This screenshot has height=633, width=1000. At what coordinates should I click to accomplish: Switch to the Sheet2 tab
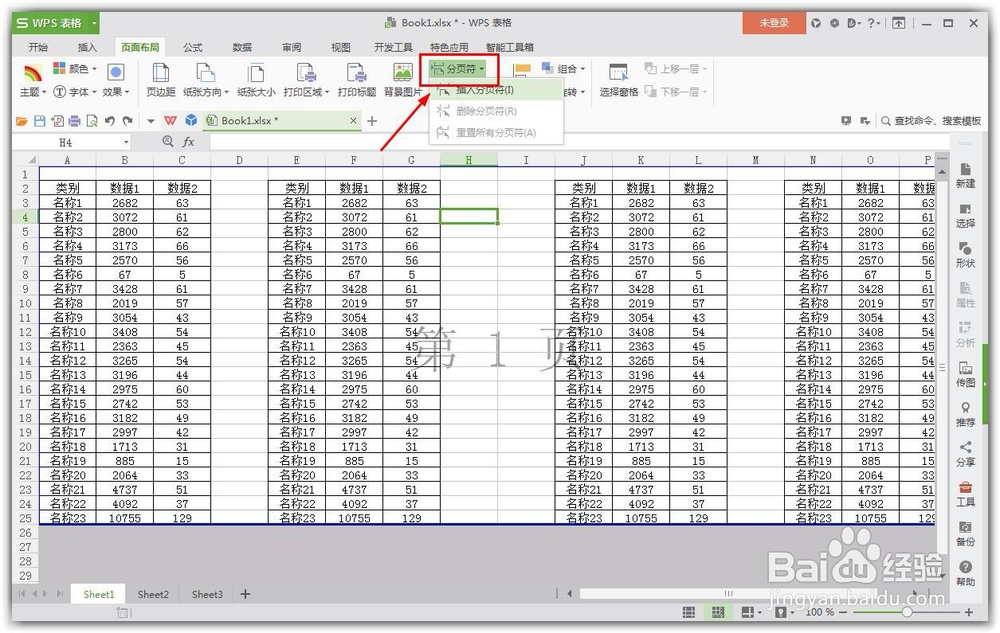point(153,594)
